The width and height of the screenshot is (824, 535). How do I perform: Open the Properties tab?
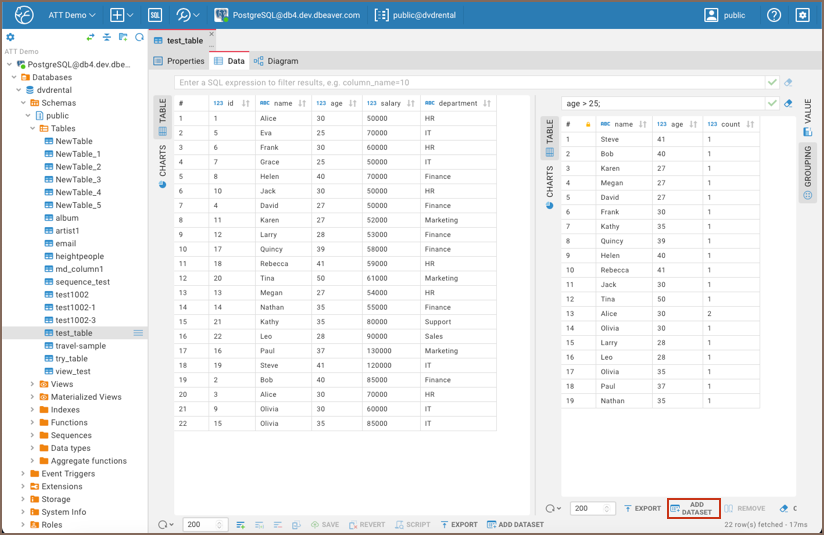pyautogui.click(x=179, y=61)
